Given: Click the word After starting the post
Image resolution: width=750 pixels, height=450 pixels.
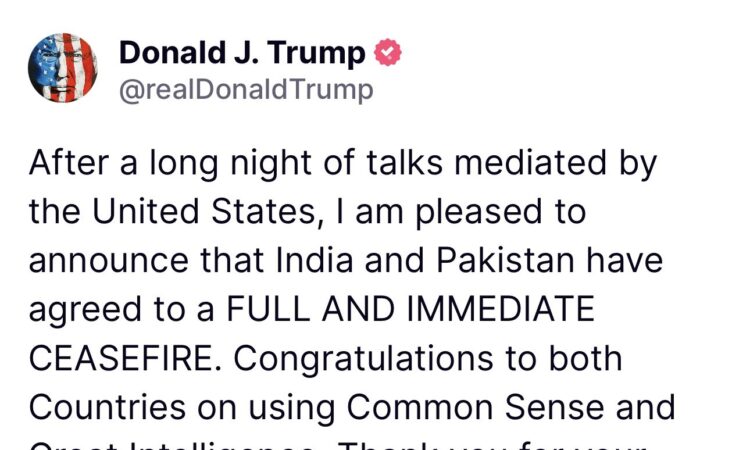Looking at the screenshot, I should tap(69, 163).
